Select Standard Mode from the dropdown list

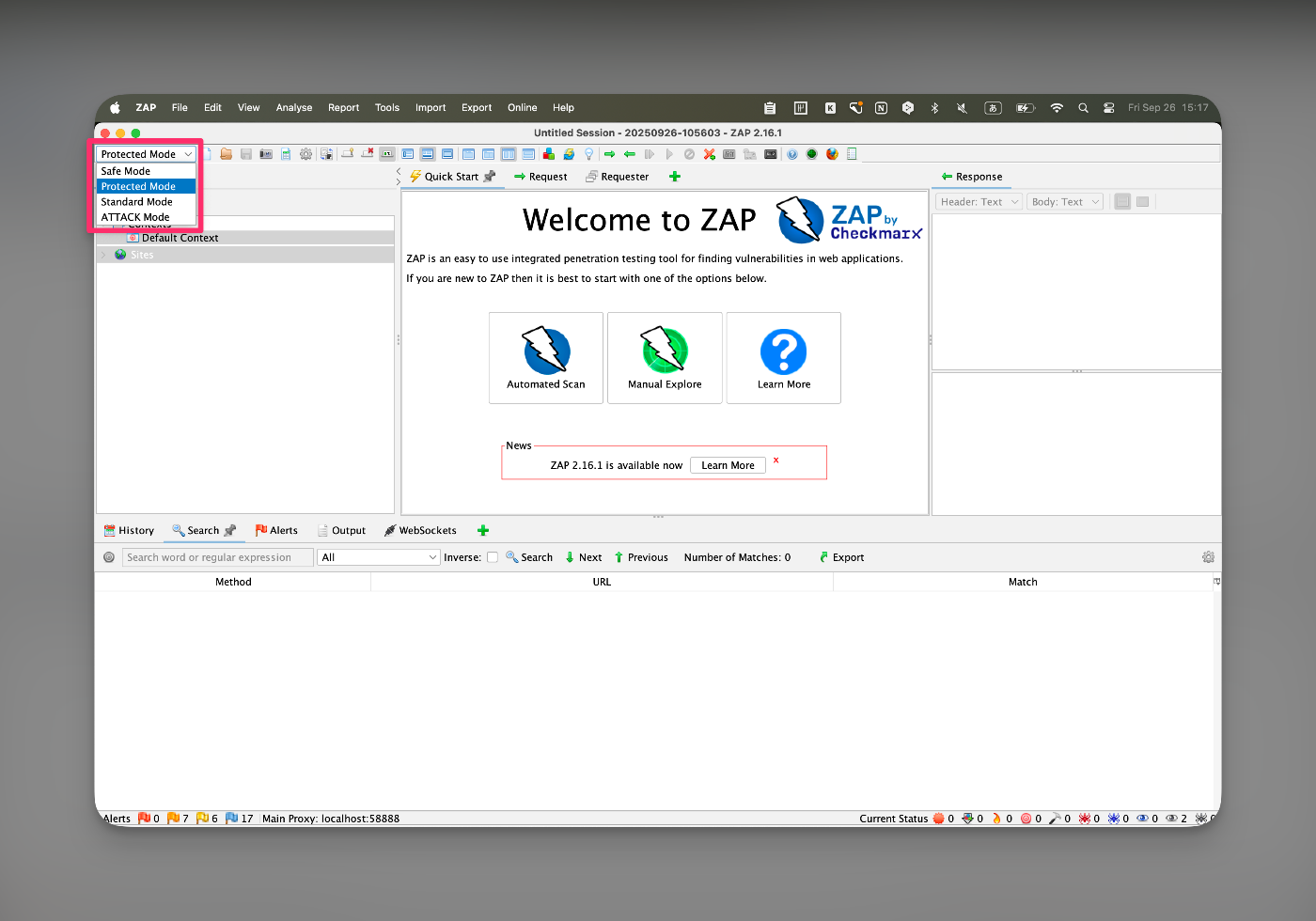[146, 202]
